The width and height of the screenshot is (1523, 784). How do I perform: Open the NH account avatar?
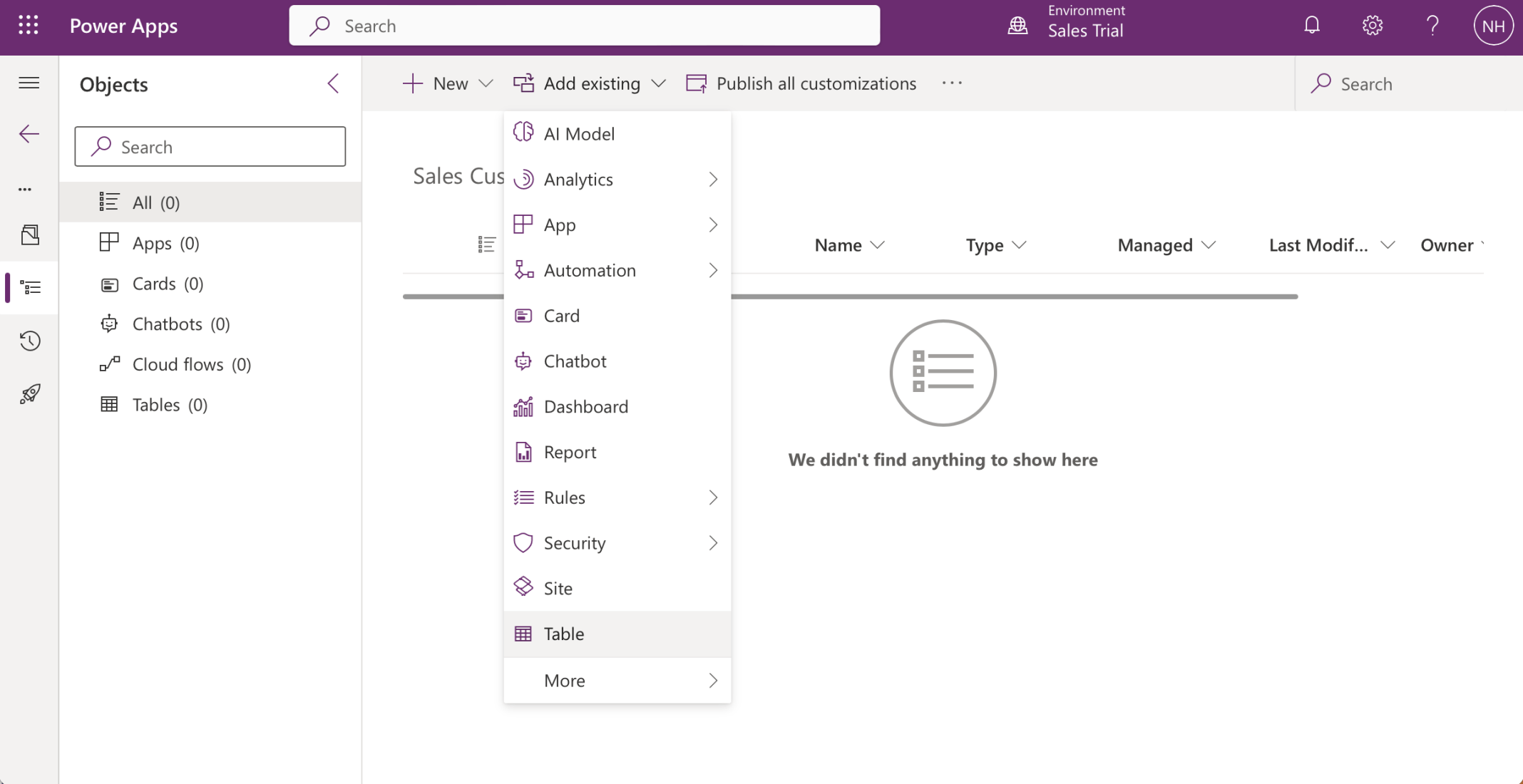(x=1492, y=26)
